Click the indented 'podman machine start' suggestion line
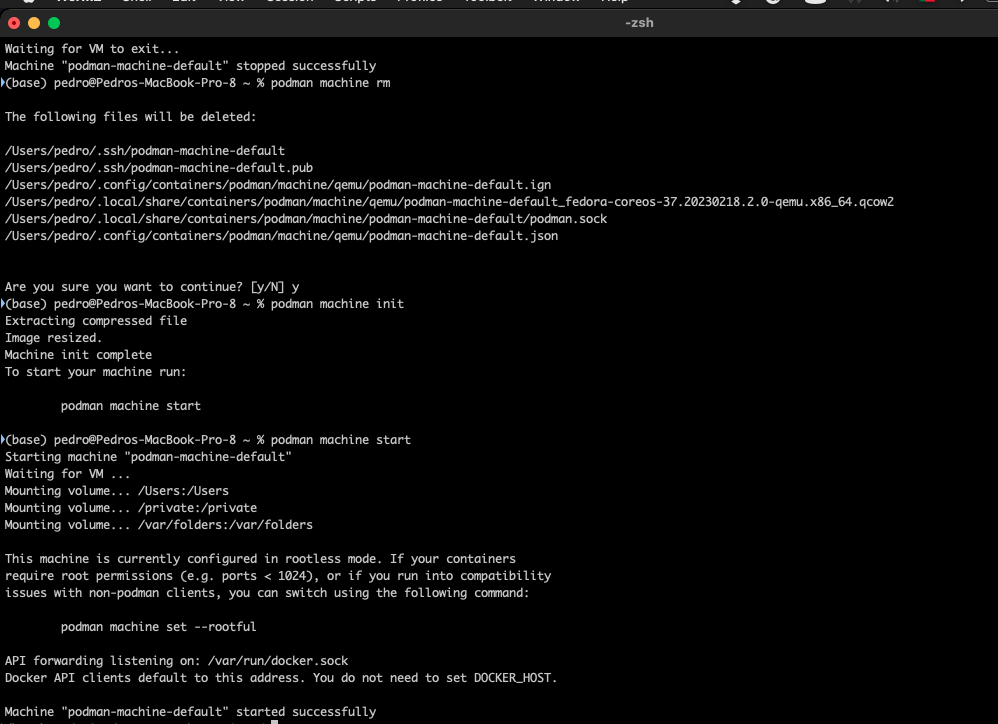The height and width of the screenshot is (724, 998). [130, 406]
